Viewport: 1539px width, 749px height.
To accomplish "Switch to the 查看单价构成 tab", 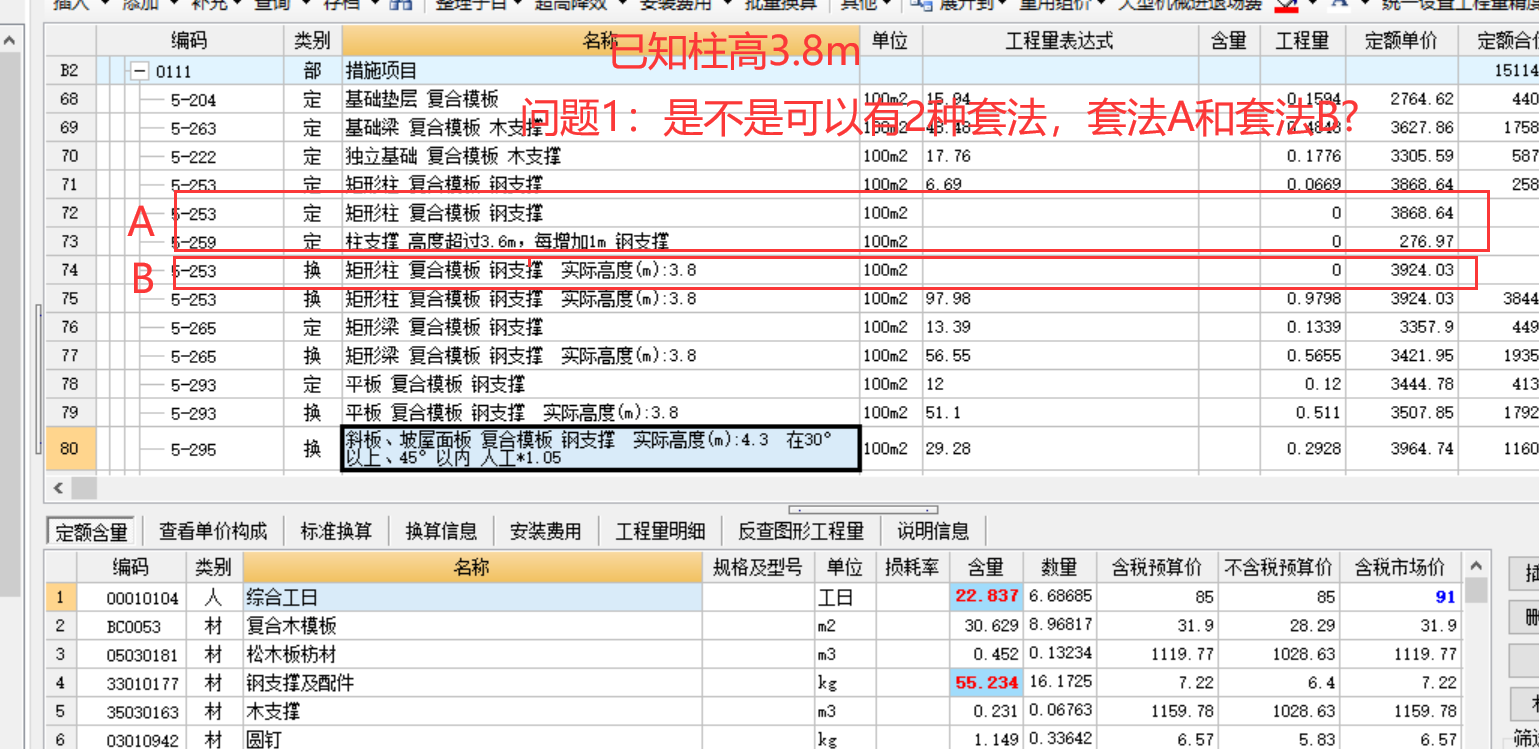I will click(213, 531).
